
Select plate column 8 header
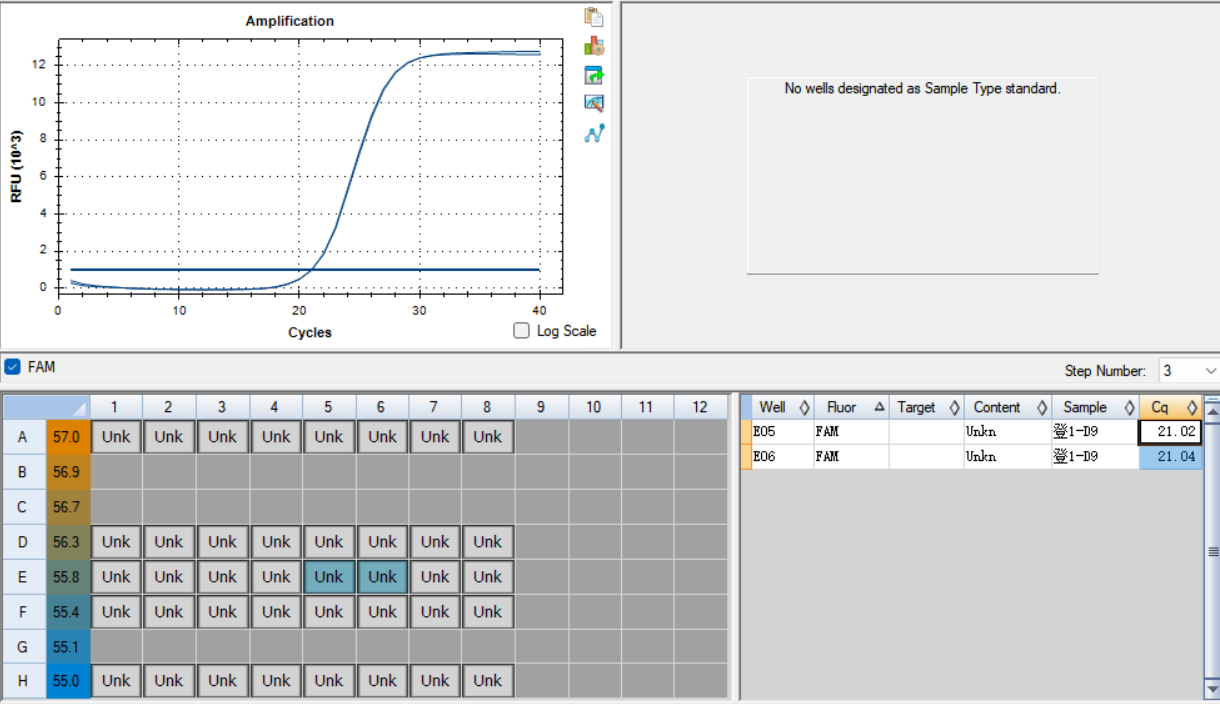click(488, 407)
